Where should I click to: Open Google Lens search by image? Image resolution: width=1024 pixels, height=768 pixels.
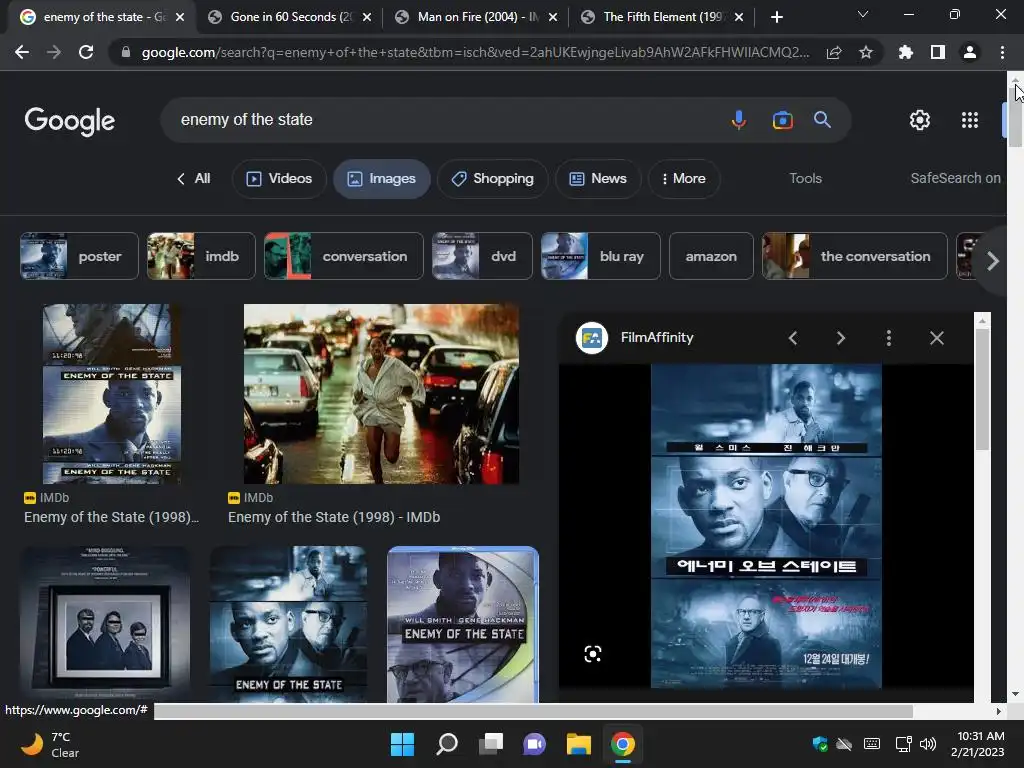(782, 120)
